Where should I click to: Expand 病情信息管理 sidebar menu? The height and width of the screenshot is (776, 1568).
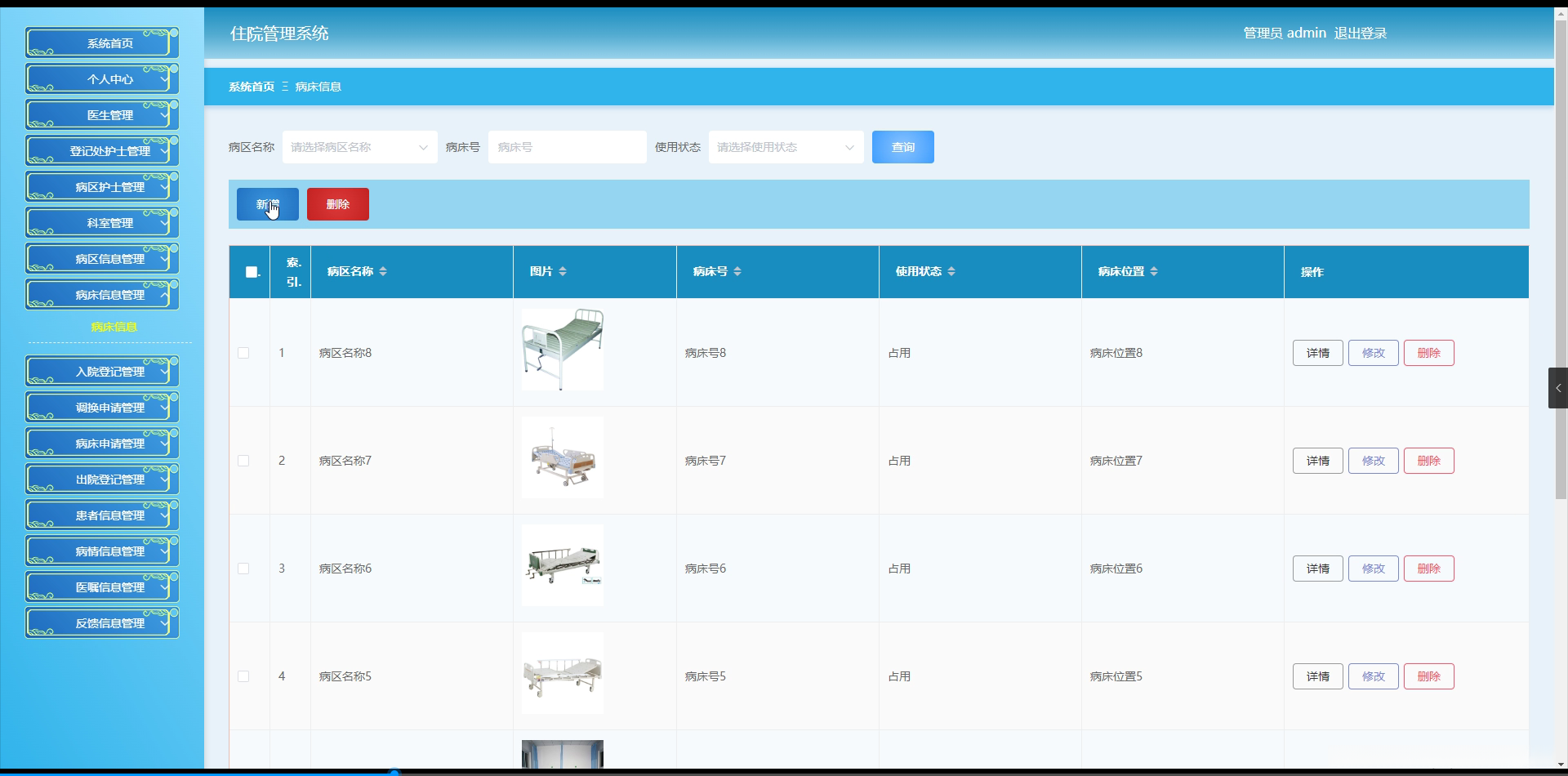(102, 551)
